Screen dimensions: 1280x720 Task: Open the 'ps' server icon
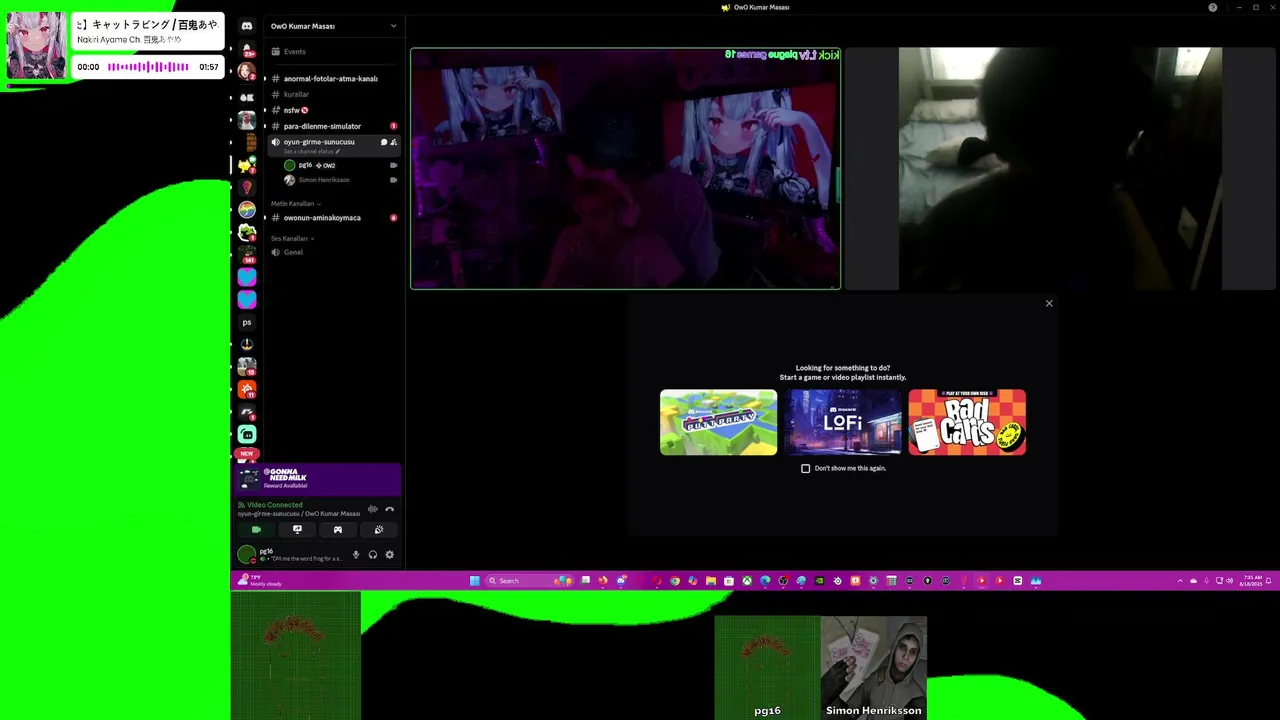(247, 323)
